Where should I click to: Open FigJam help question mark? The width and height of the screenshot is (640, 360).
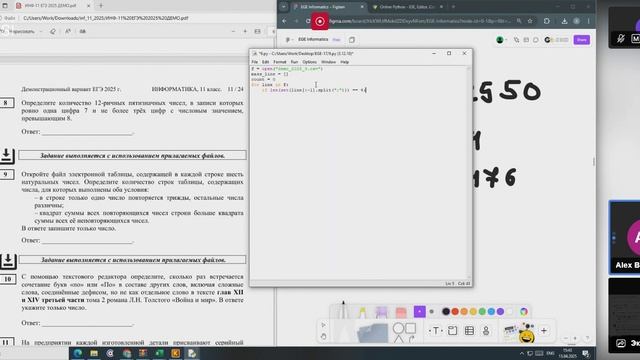point(587,338)
